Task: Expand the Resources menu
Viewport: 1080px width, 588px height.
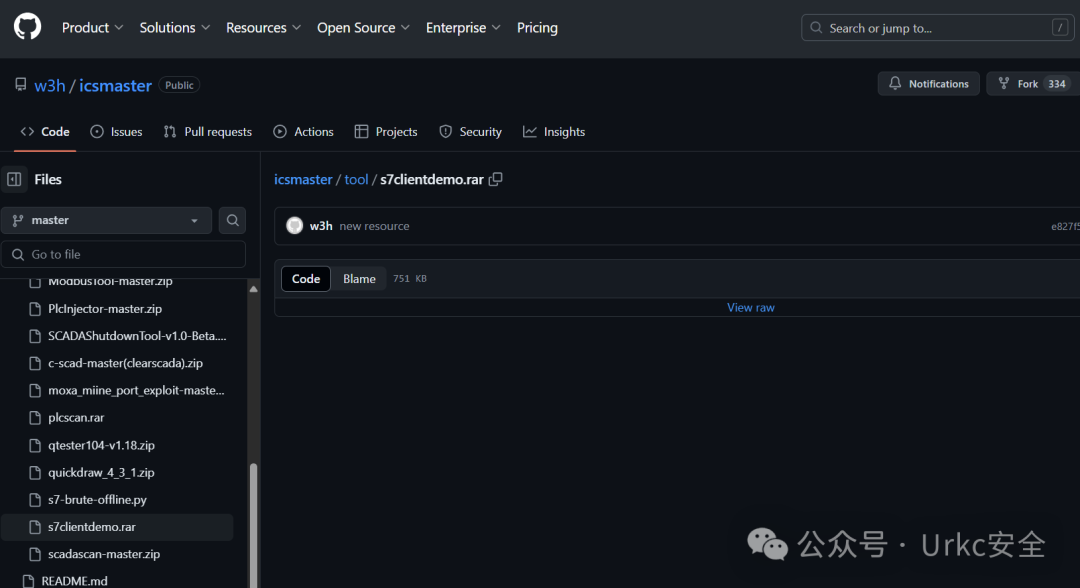Action: pos(263,28)
